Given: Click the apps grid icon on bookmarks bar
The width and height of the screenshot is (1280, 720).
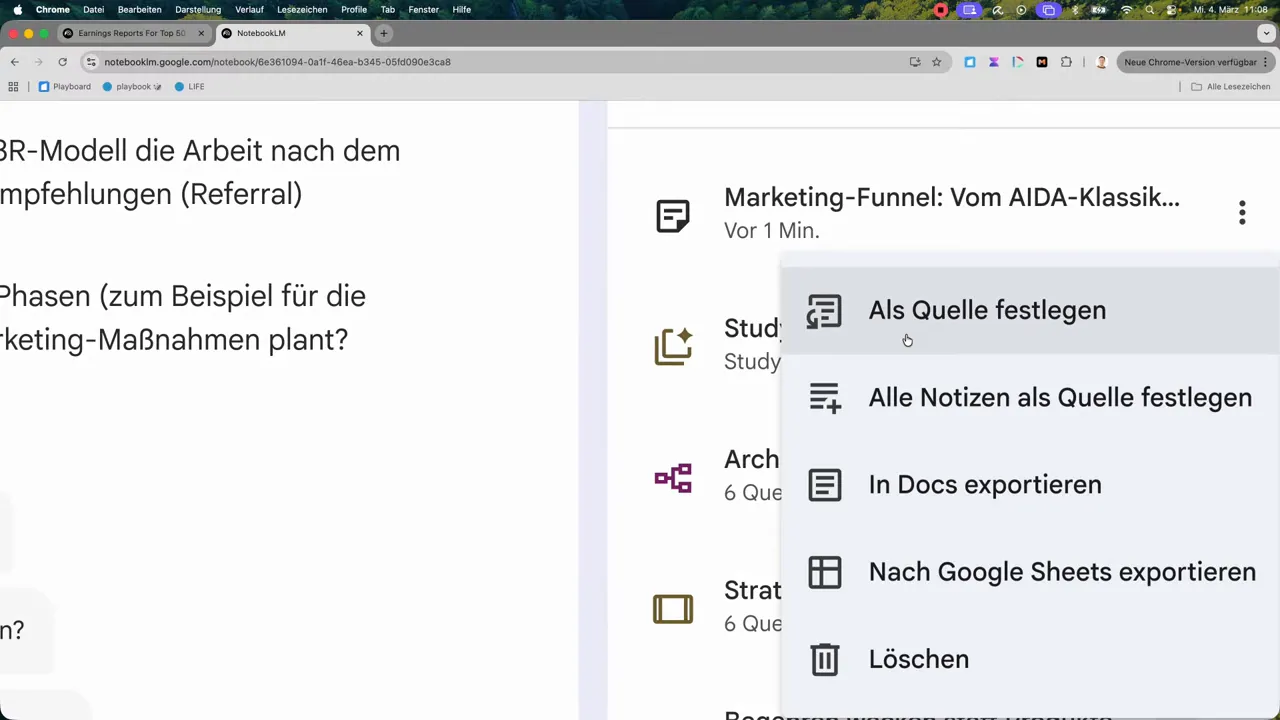Looking at the screenshot, I should click(x=13, y=86).
